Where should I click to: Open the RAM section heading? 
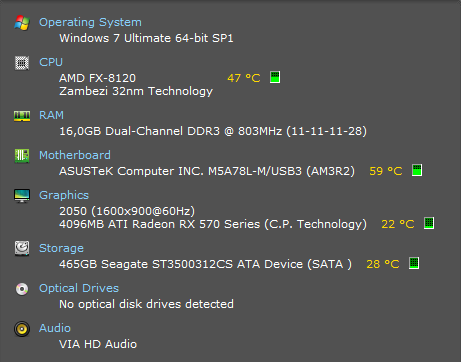51,115
